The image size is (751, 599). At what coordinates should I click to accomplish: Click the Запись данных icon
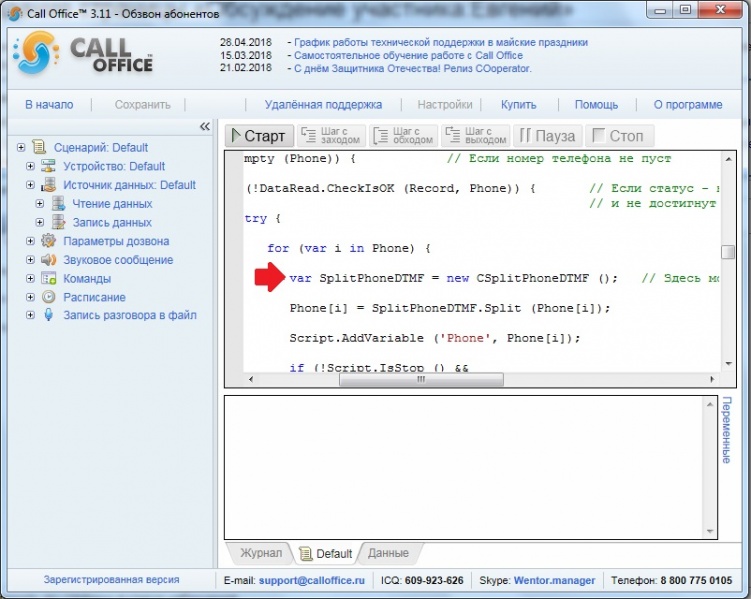click(58, 222)
